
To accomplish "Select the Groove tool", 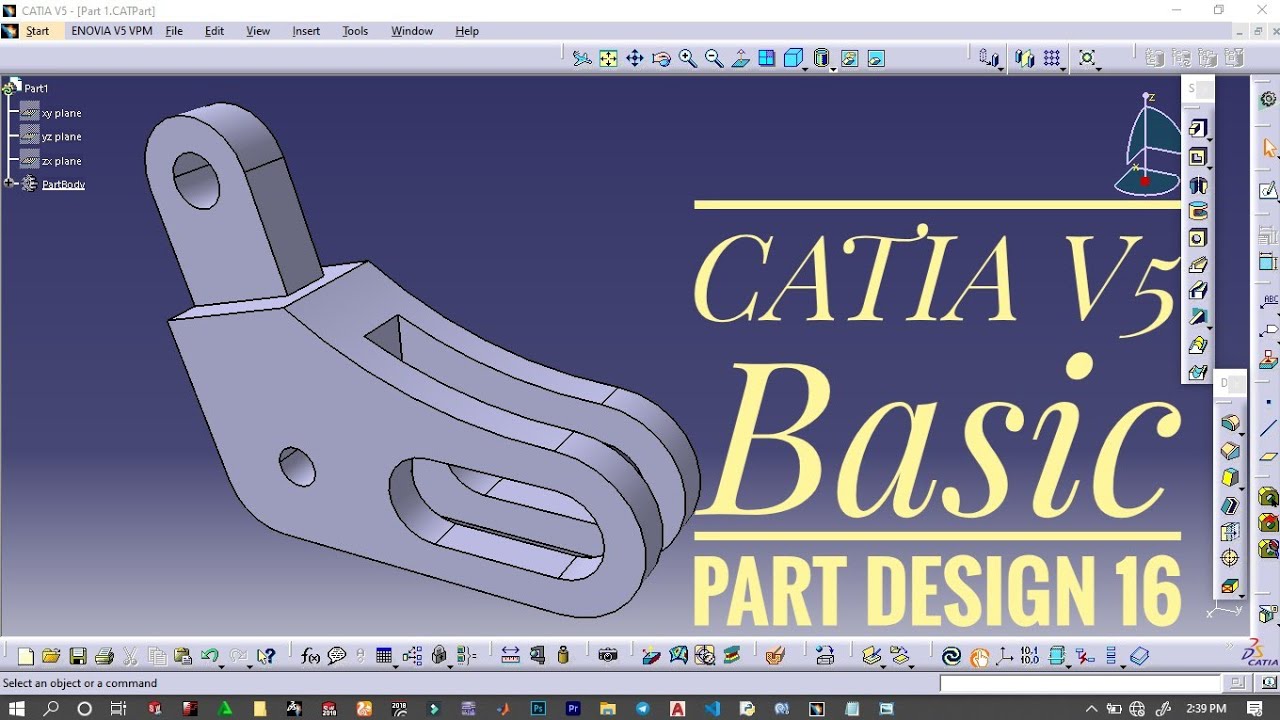I will pyautogui.click(x=1198, y=211).
